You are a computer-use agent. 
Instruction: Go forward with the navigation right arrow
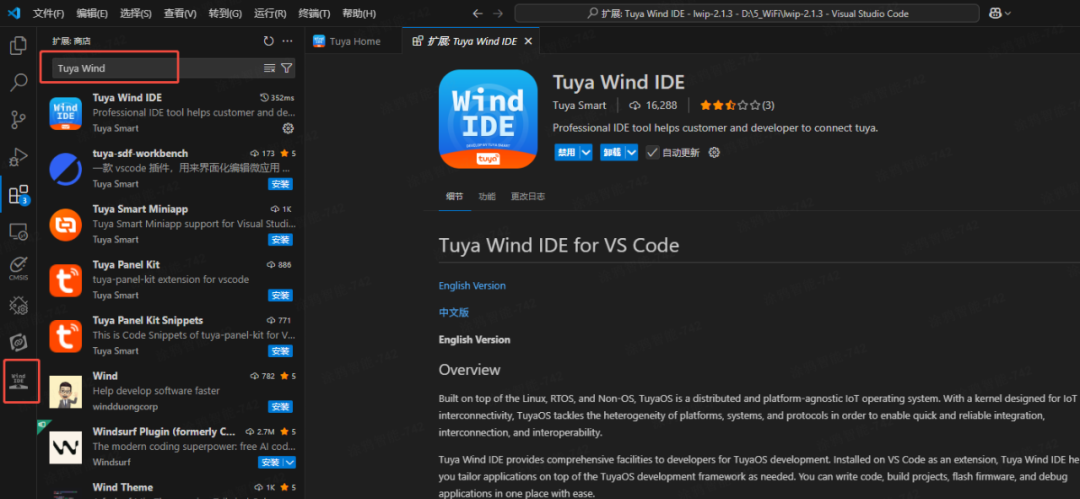point(498,13)
